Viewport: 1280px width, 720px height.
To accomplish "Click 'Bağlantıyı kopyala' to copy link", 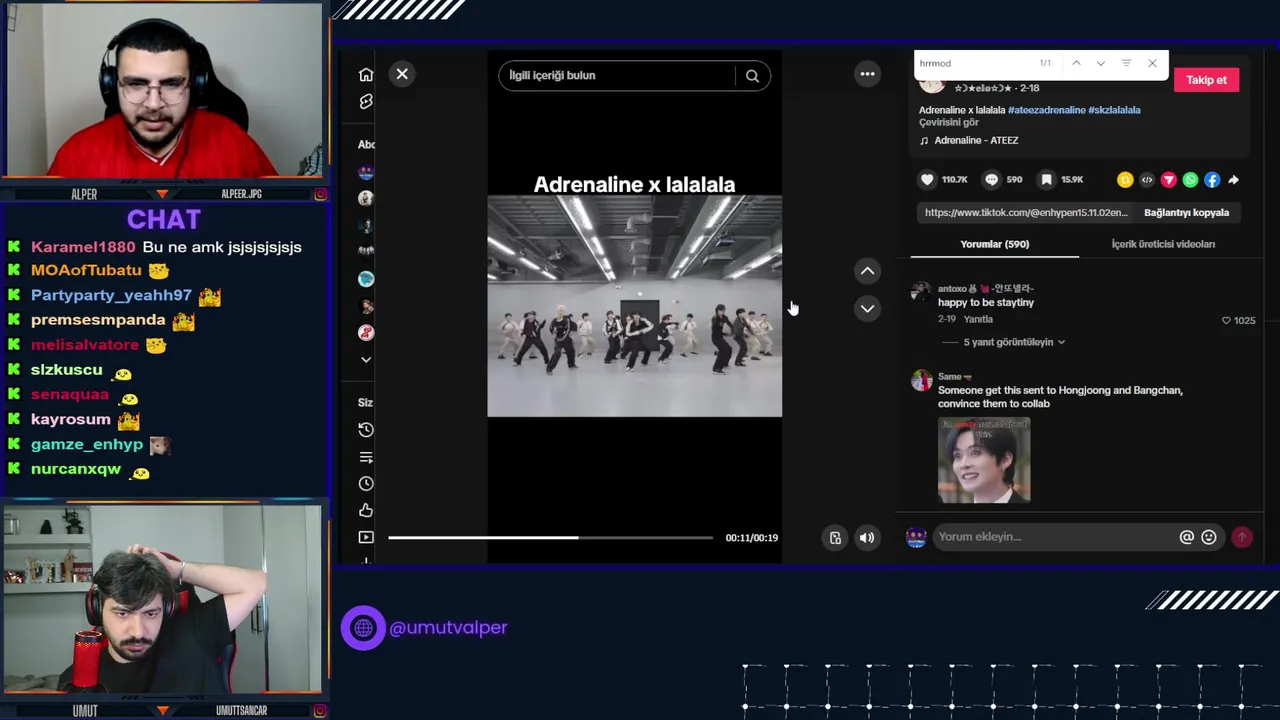I will [x=1186, y=213].
